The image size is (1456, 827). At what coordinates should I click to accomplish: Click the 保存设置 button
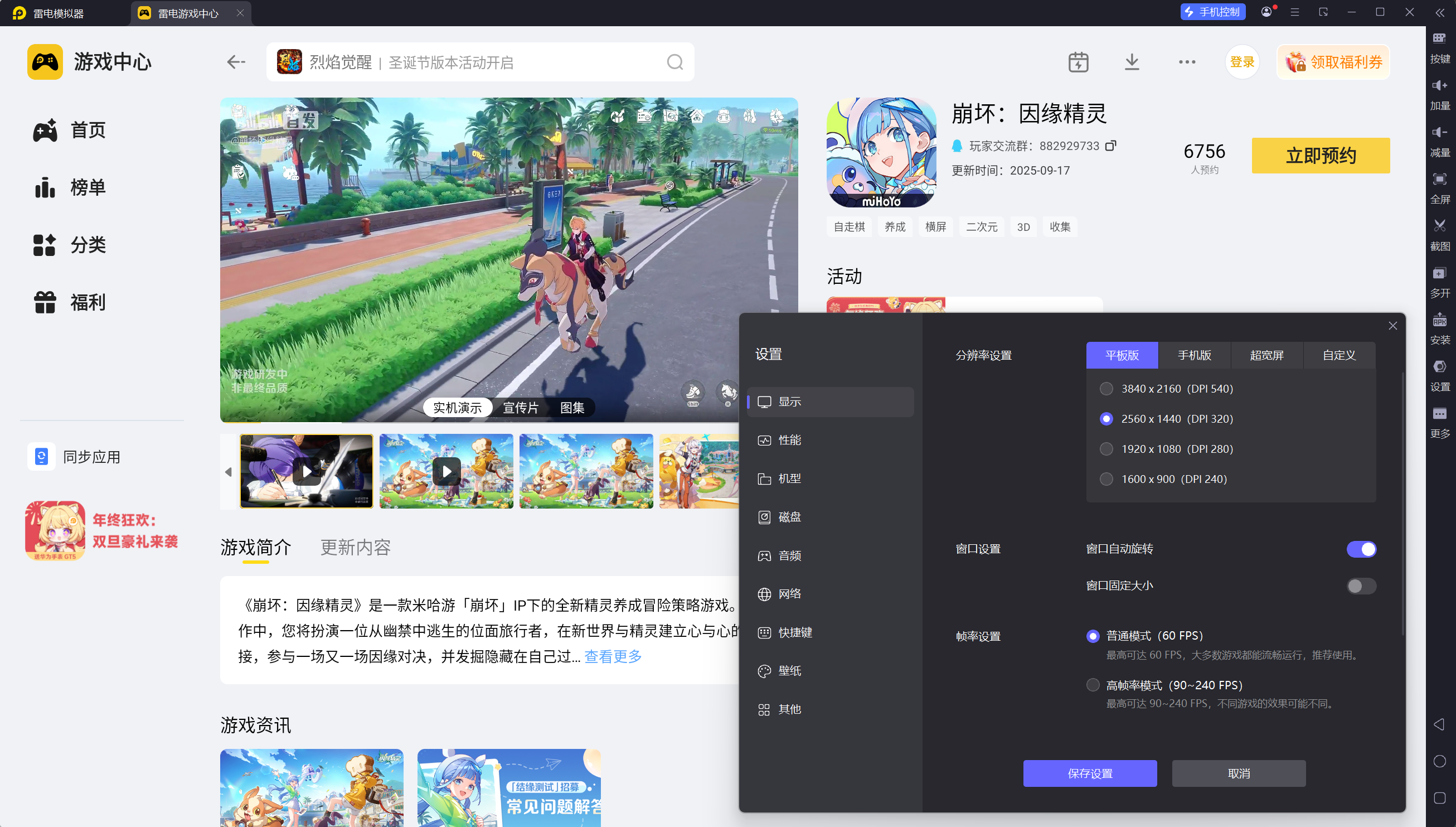(x=1090, y=773)
